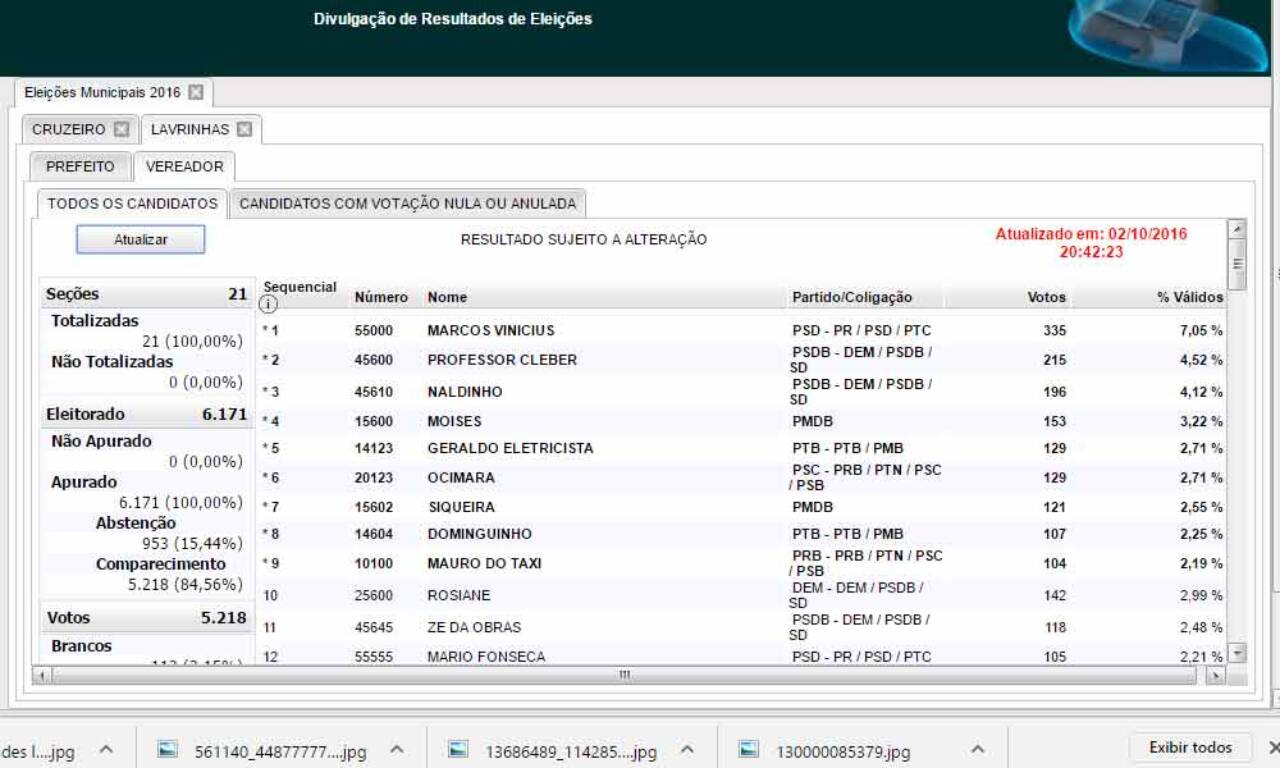Select candidate PROFESSOR CLEBER row
Image resolution: width=1280 pixels, height=768 pixels.
(741, 360)
